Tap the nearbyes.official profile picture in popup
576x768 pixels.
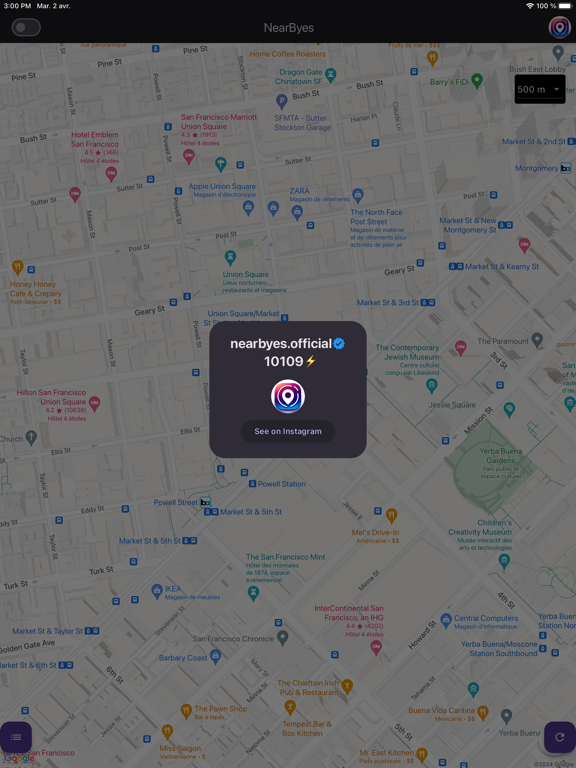tap(288, 396)
